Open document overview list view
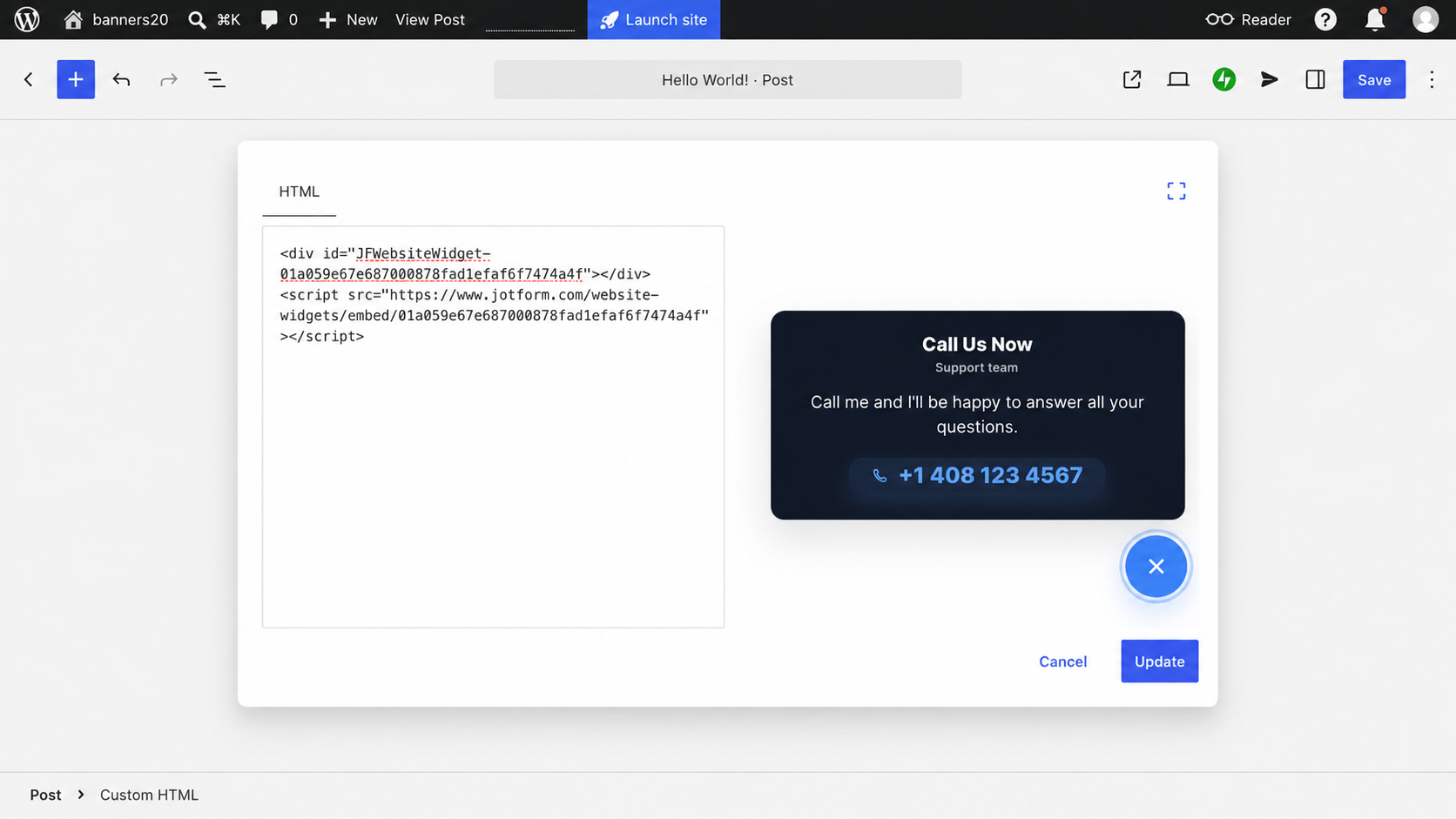The height and width of the screenshot is (819, 1456). click(215, 79)
